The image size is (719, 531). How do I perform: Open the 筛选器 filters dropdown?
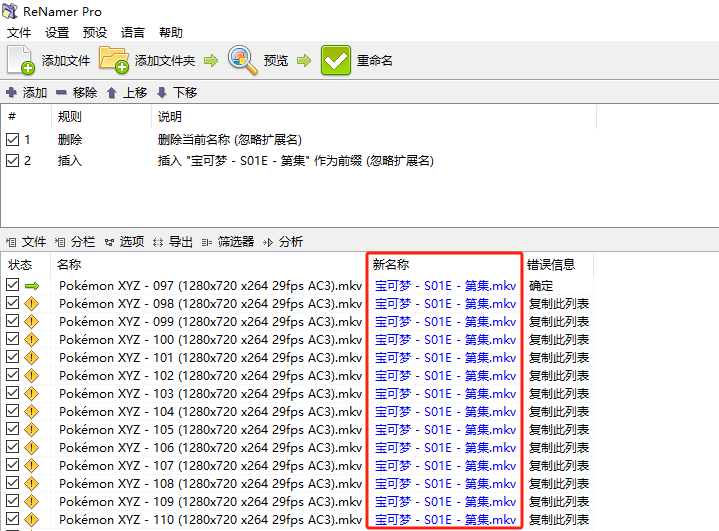coord(236,242)
